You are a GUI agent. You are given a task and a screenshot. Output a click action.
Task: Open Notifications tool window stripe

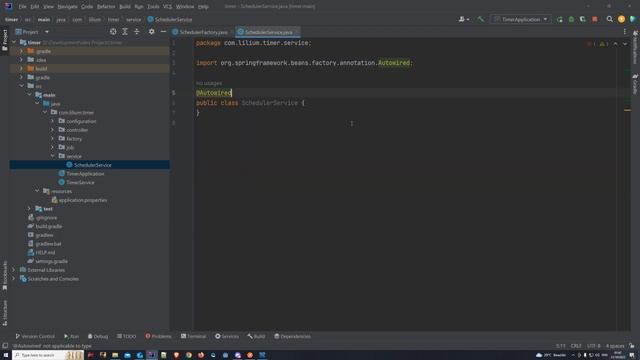pos(635,47)
